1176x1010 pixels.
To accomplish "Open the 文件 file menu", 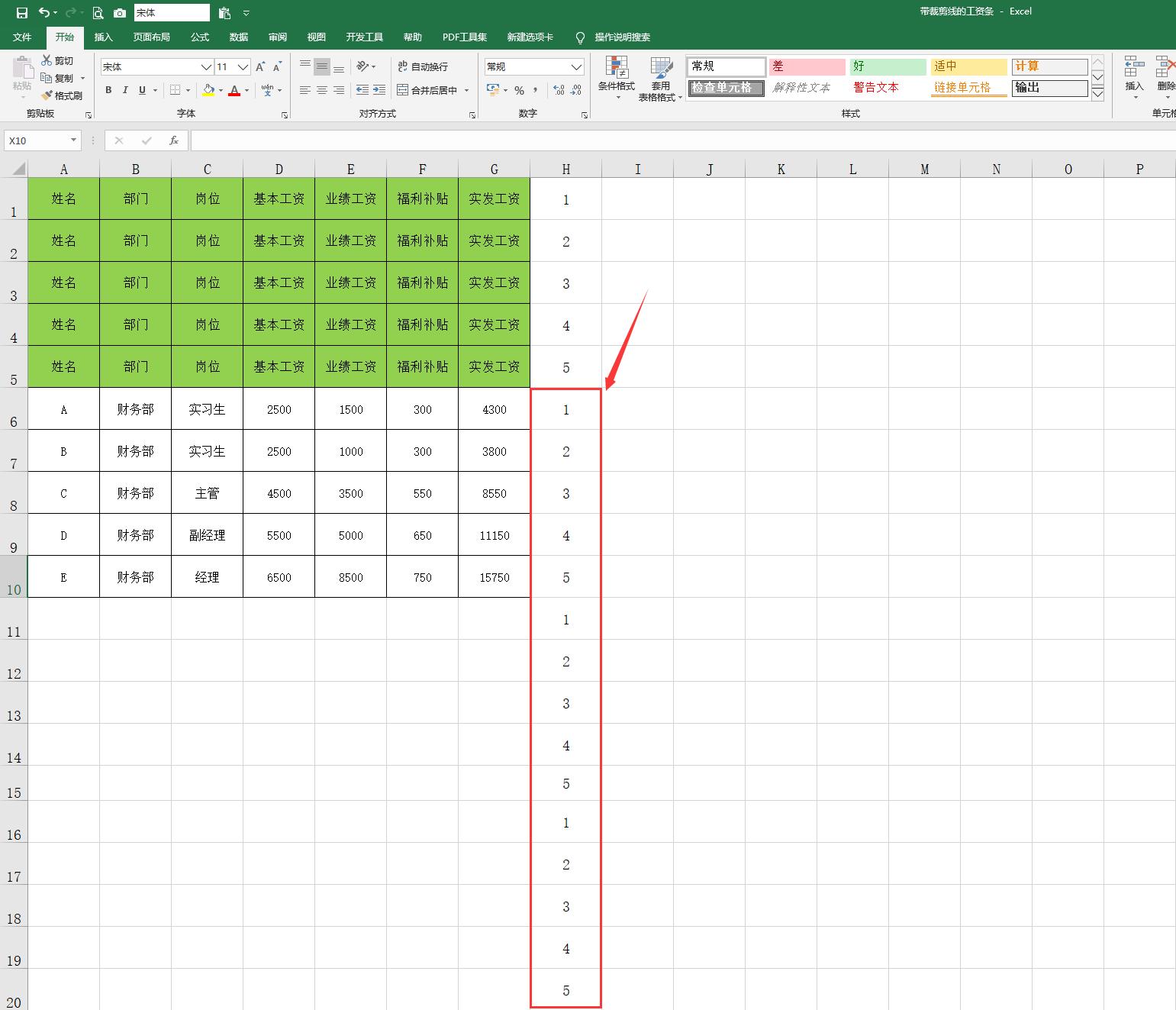I will 22,37.
